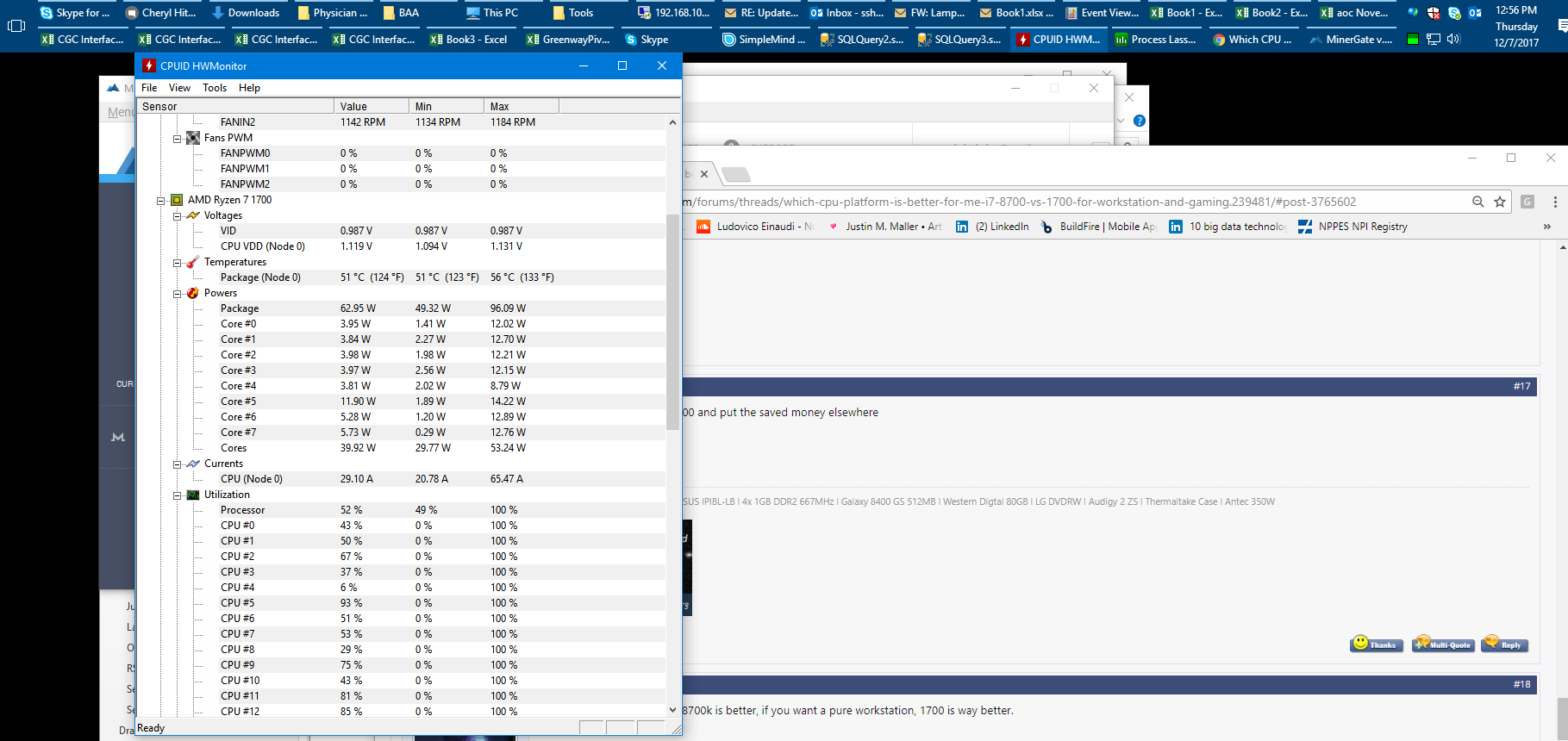Collapse the AMD Ryzen 7 1700 node
Screen dimensions: 1568x741
160,201
